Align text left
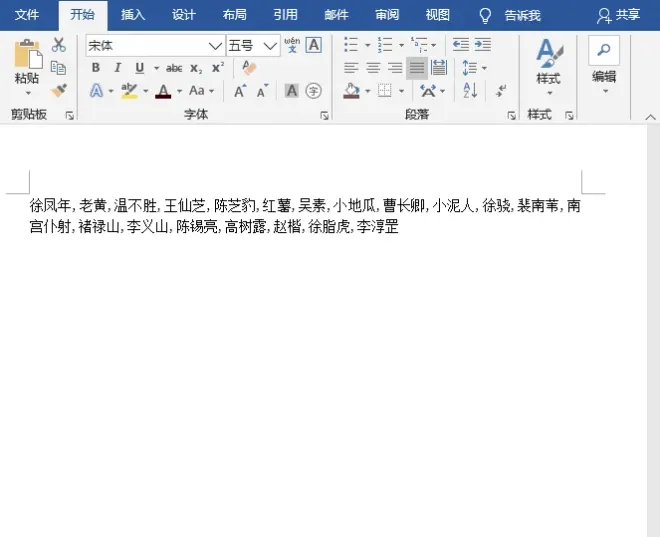The width and height of the screenshot is (660, 537). coord(351,68)
